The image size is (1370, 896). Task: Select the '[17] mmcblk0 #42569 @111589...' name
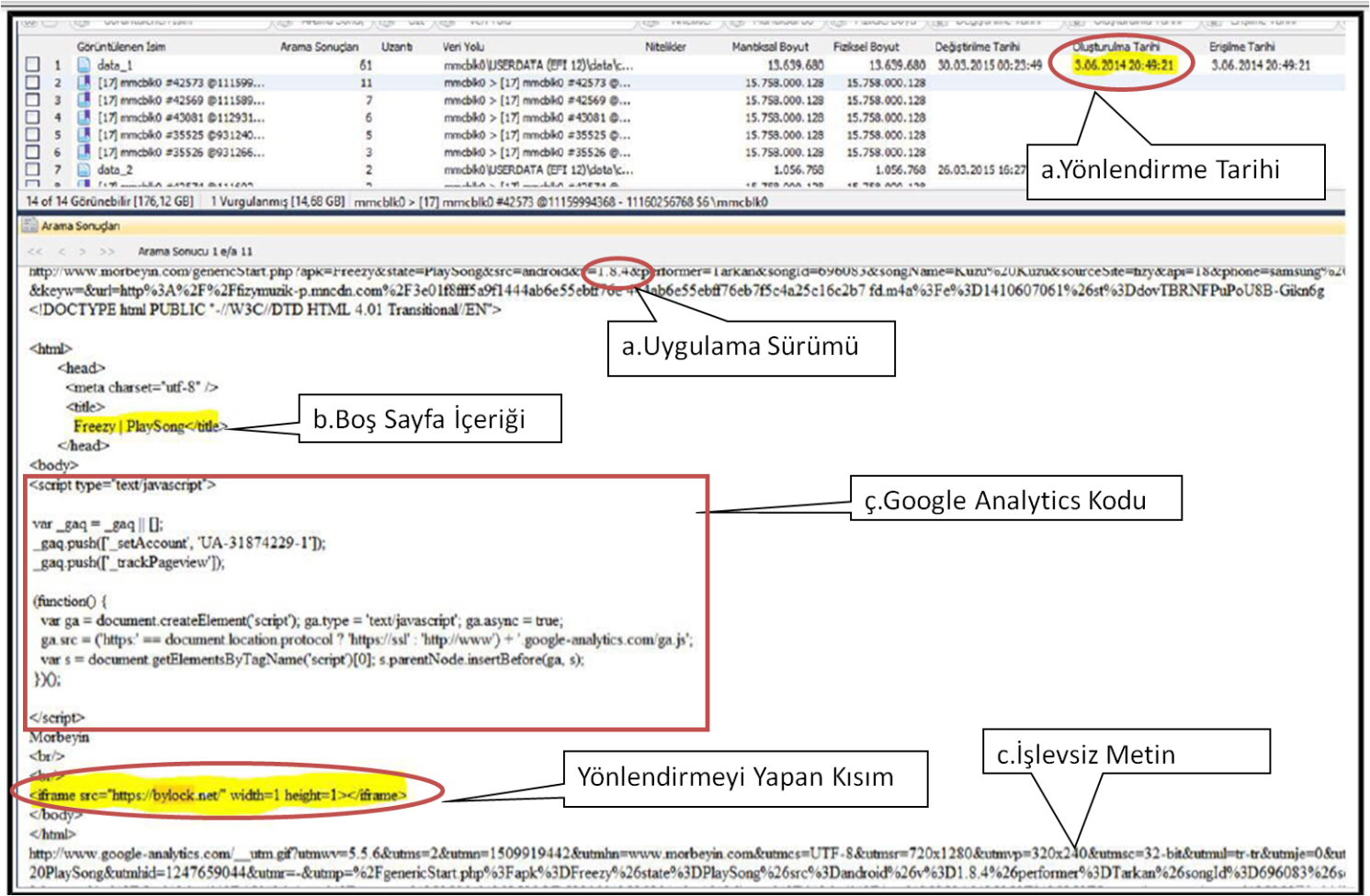[x=181, y=100]
